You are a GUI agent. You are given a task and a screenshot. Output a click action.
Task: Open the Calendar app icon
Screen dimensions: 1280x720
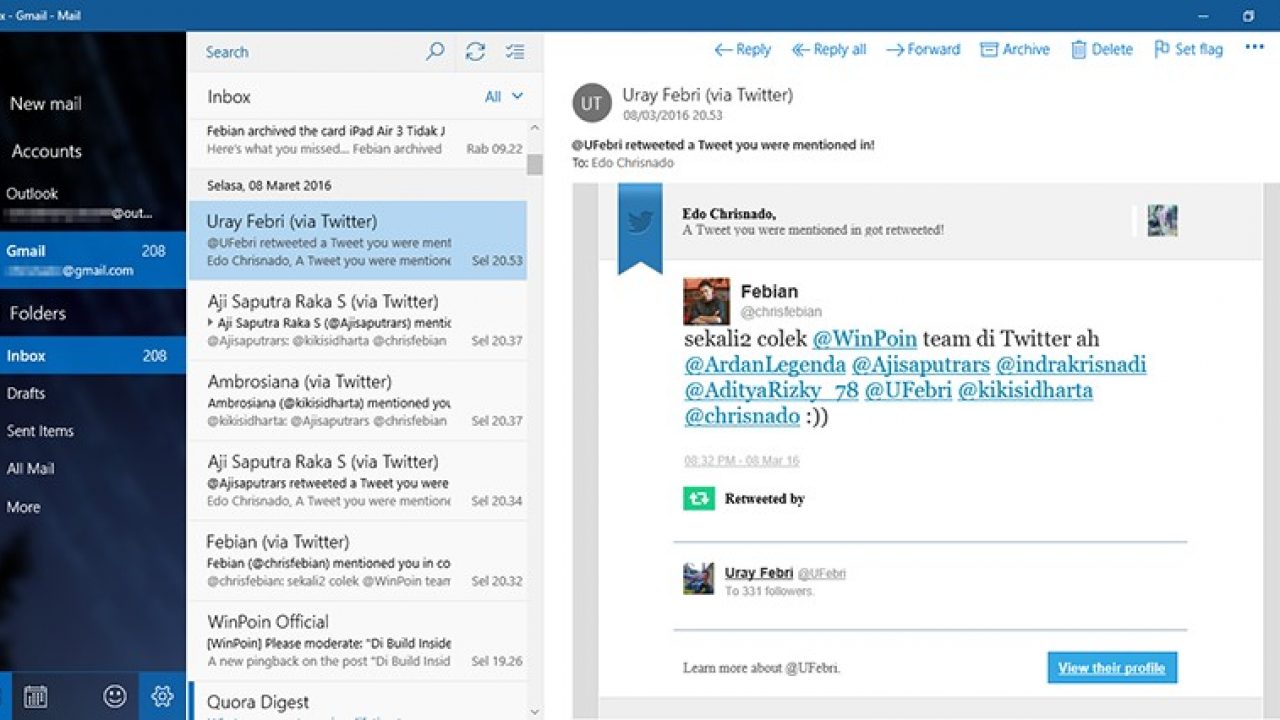point(36,696)
